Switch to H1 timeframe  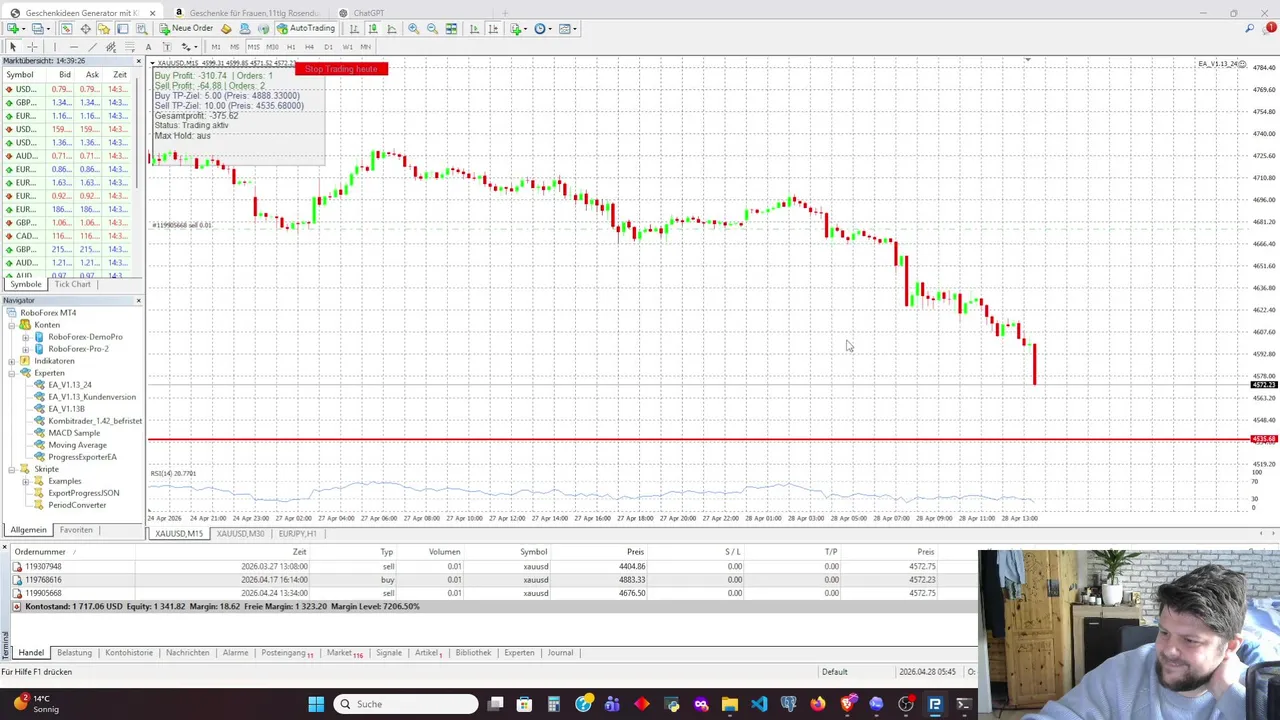coord(291,47)
